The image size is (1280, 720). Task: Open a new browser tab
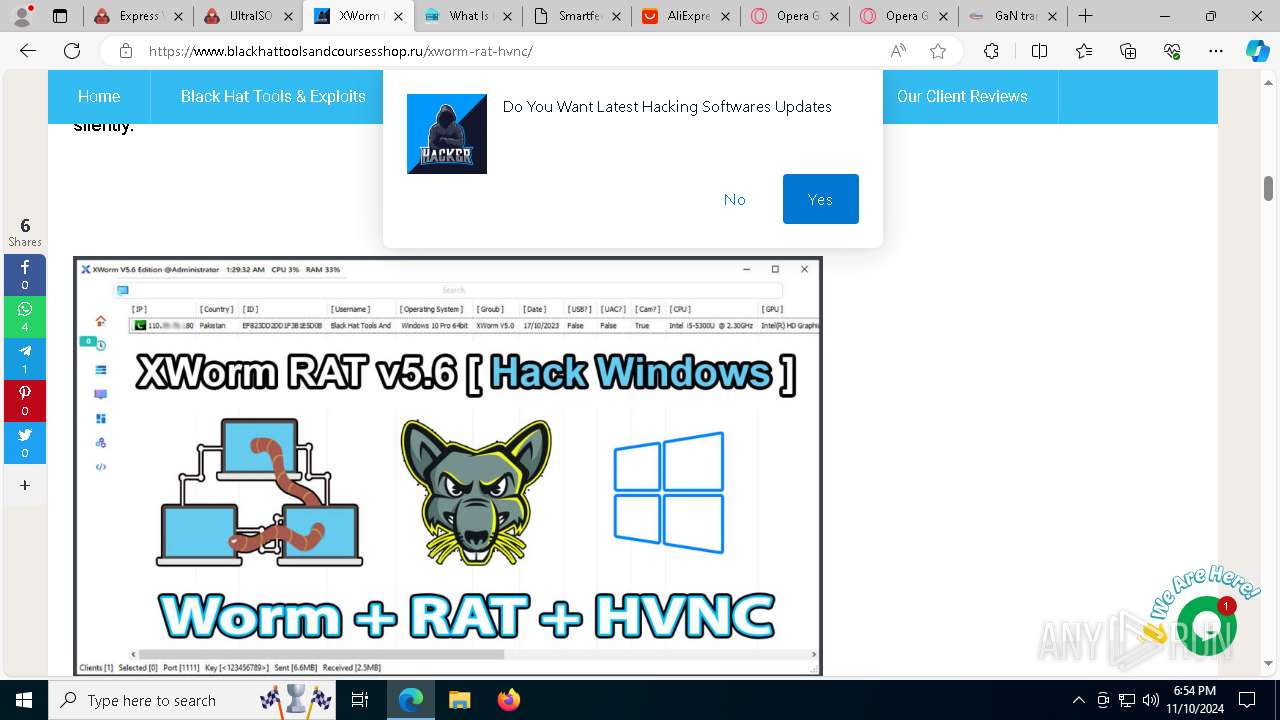coord(1085,16)
